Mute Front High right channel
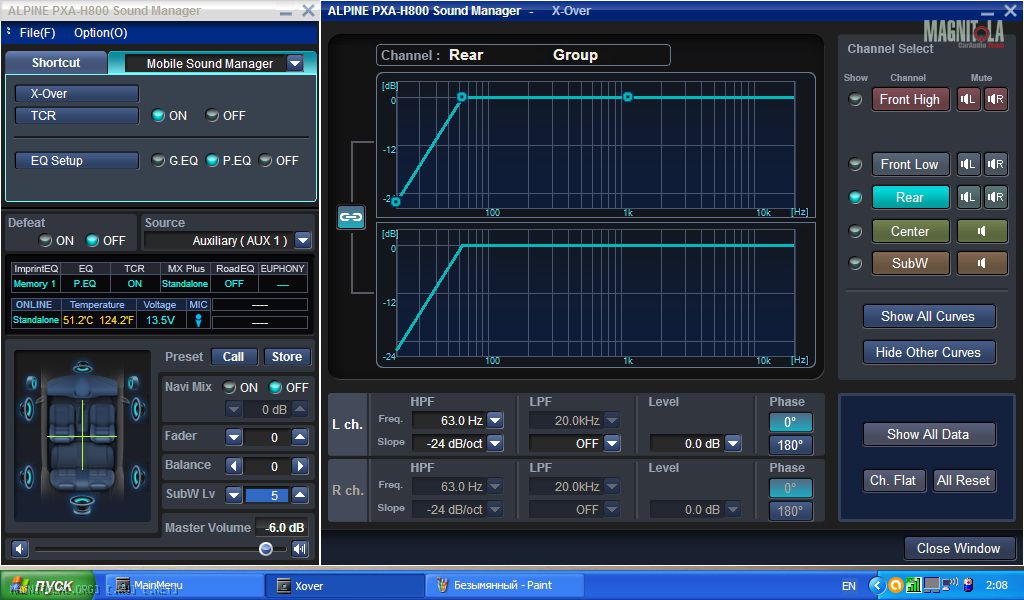The height and width of the screenshot is (600, 1024). coord(995,99)
